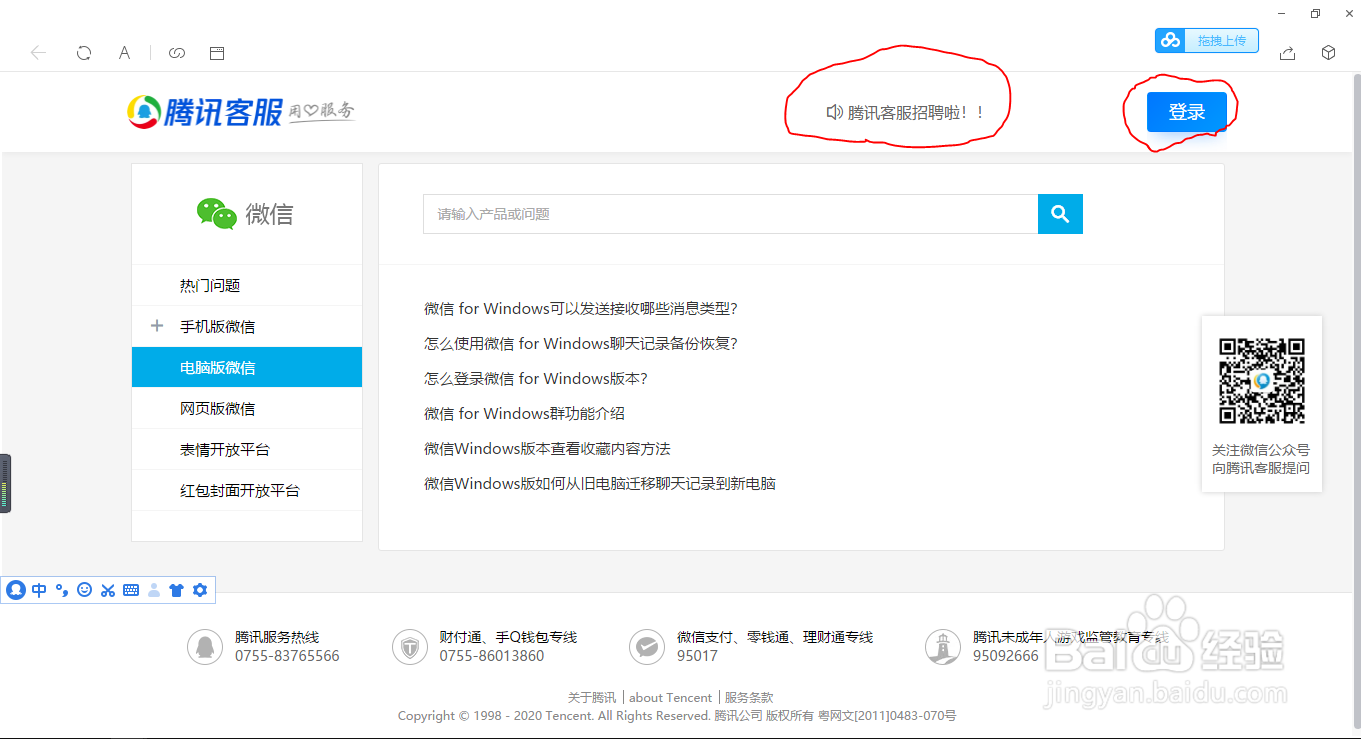Image resolution: width=1361 pixels, height=739 pixels.
Task: Click the scissors screenshot icon in IME bar
Action: (108, 590)
